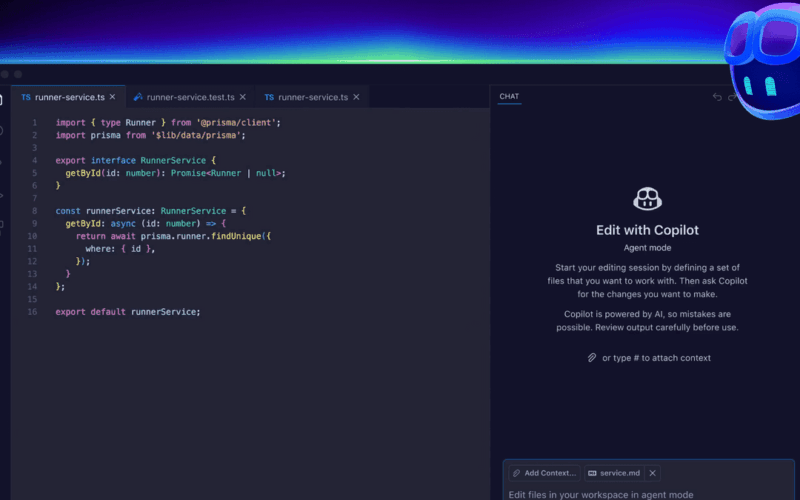Remove the service.md attachment
The height and width of the screenshot is (500, 800).
(x=653, y=473)
